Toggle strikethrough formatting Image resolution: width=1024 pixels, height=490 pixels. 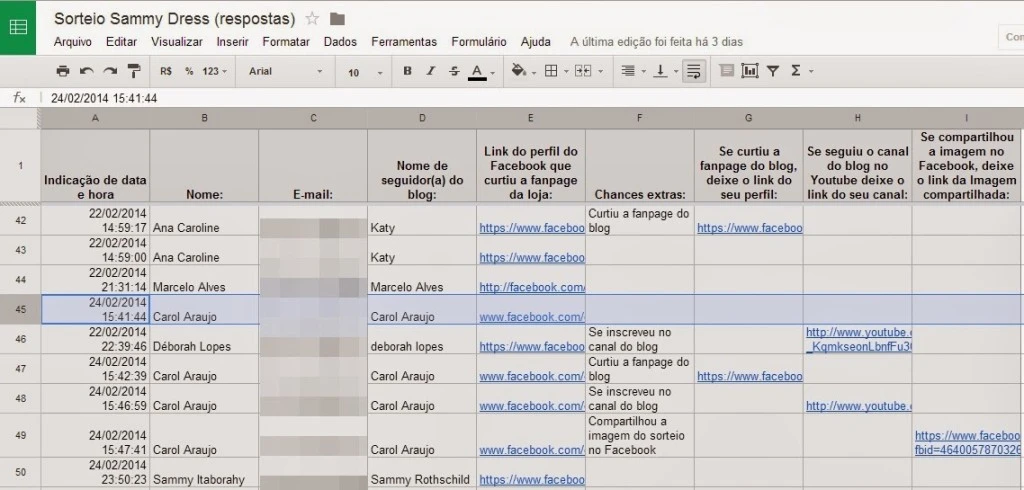pyautogui.click(x=454, y=71)
